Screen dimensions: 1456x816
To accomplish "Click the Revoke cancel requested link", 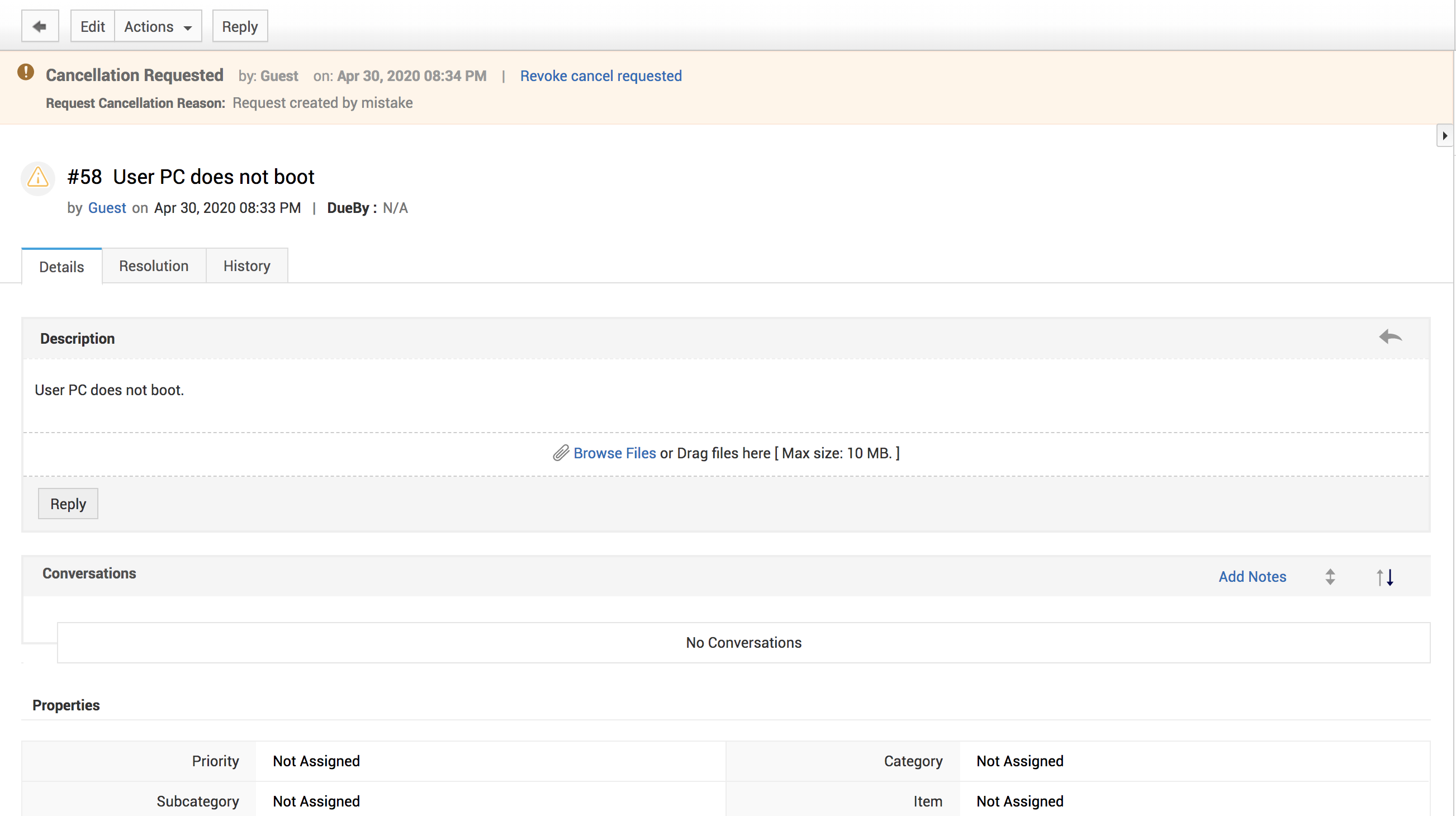I will coord(601,75).
